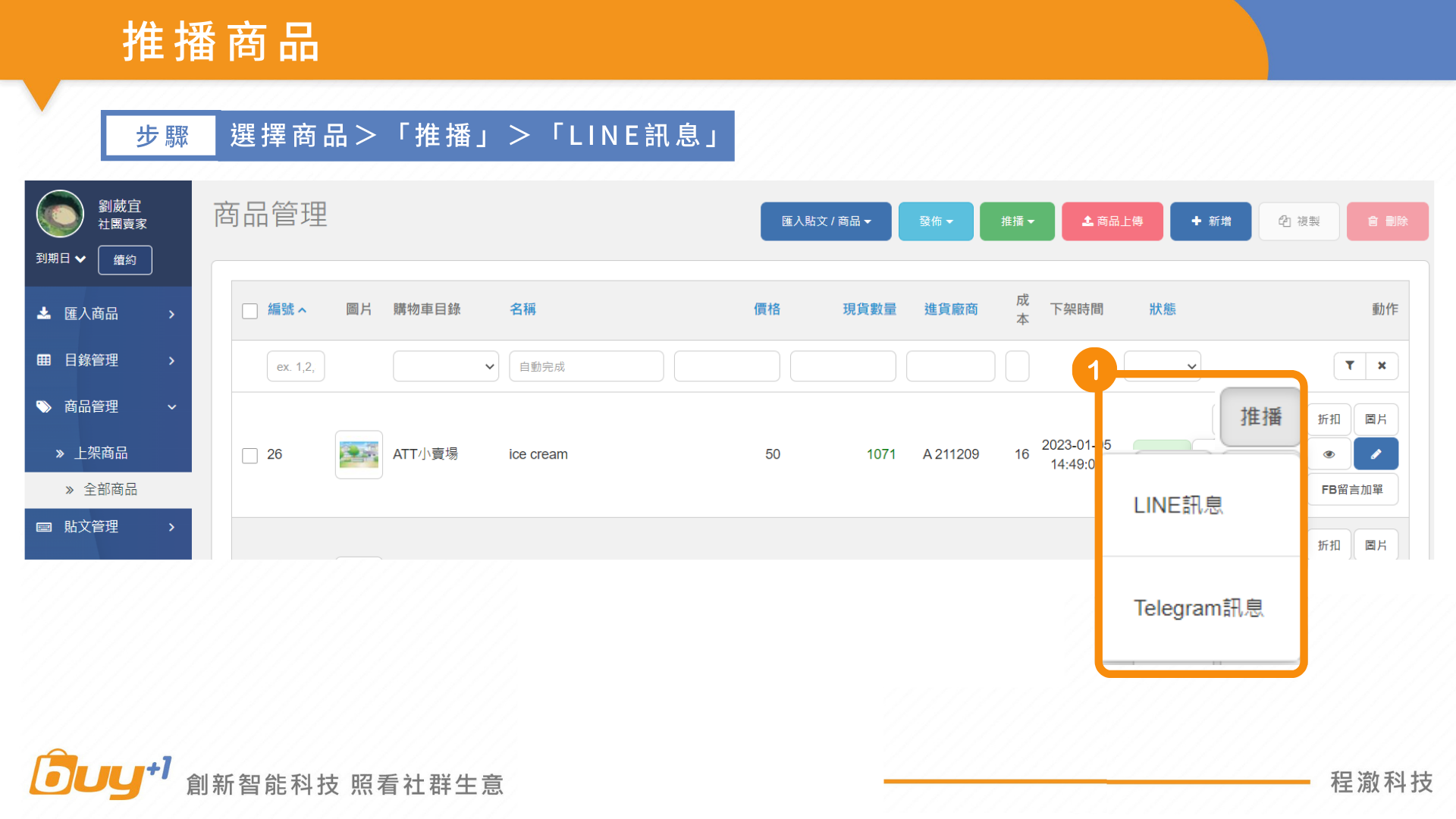Open the 發佈 dropdown

935,221
